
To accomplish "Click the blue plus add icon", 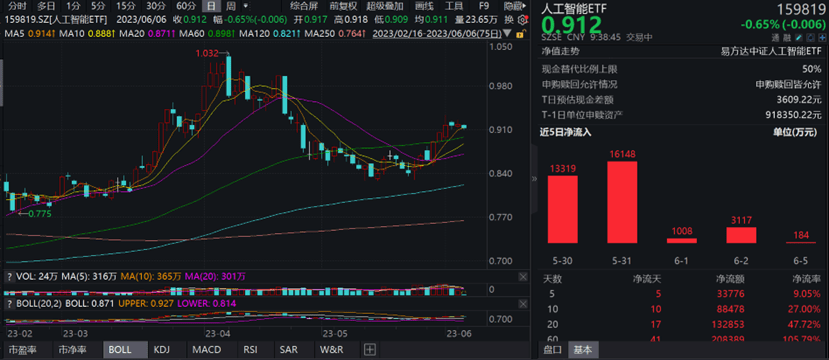I will 822,38.
